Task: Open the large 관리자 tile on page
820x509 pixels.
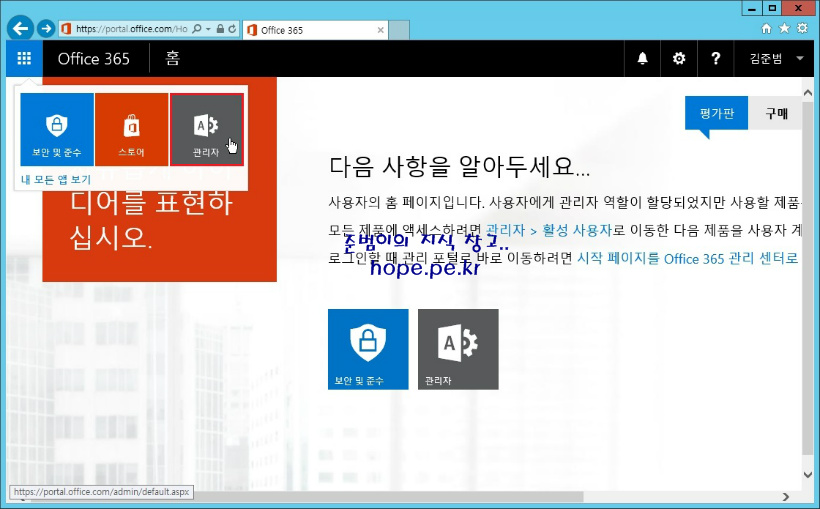Action: (458, 349)
